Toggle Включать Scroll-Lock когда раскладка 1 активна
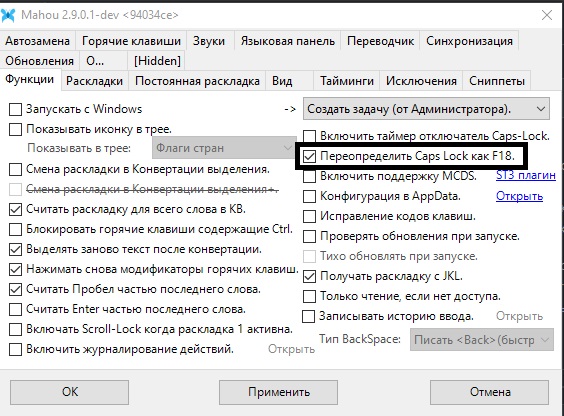 pyautogui.click(x=15, y=329)
